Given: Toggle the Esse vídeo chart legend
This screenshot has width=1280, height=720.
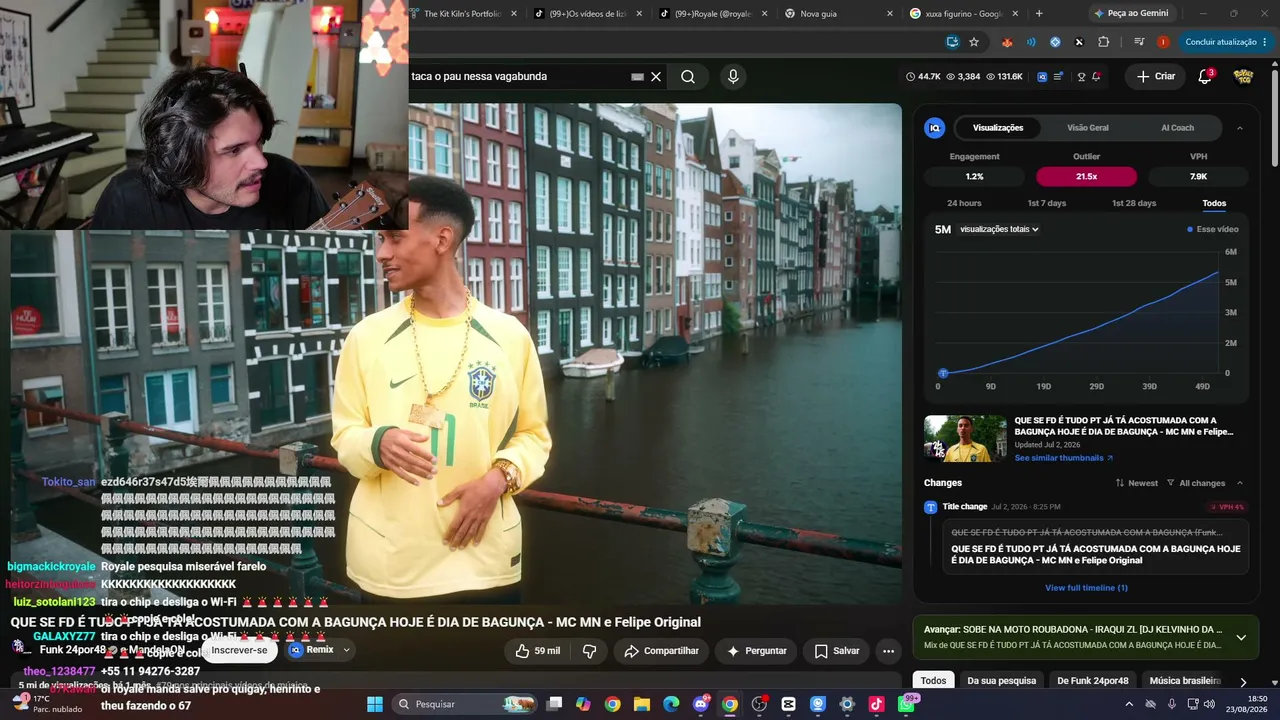Looking at the screenshot, I should [x=1212, y=229].
